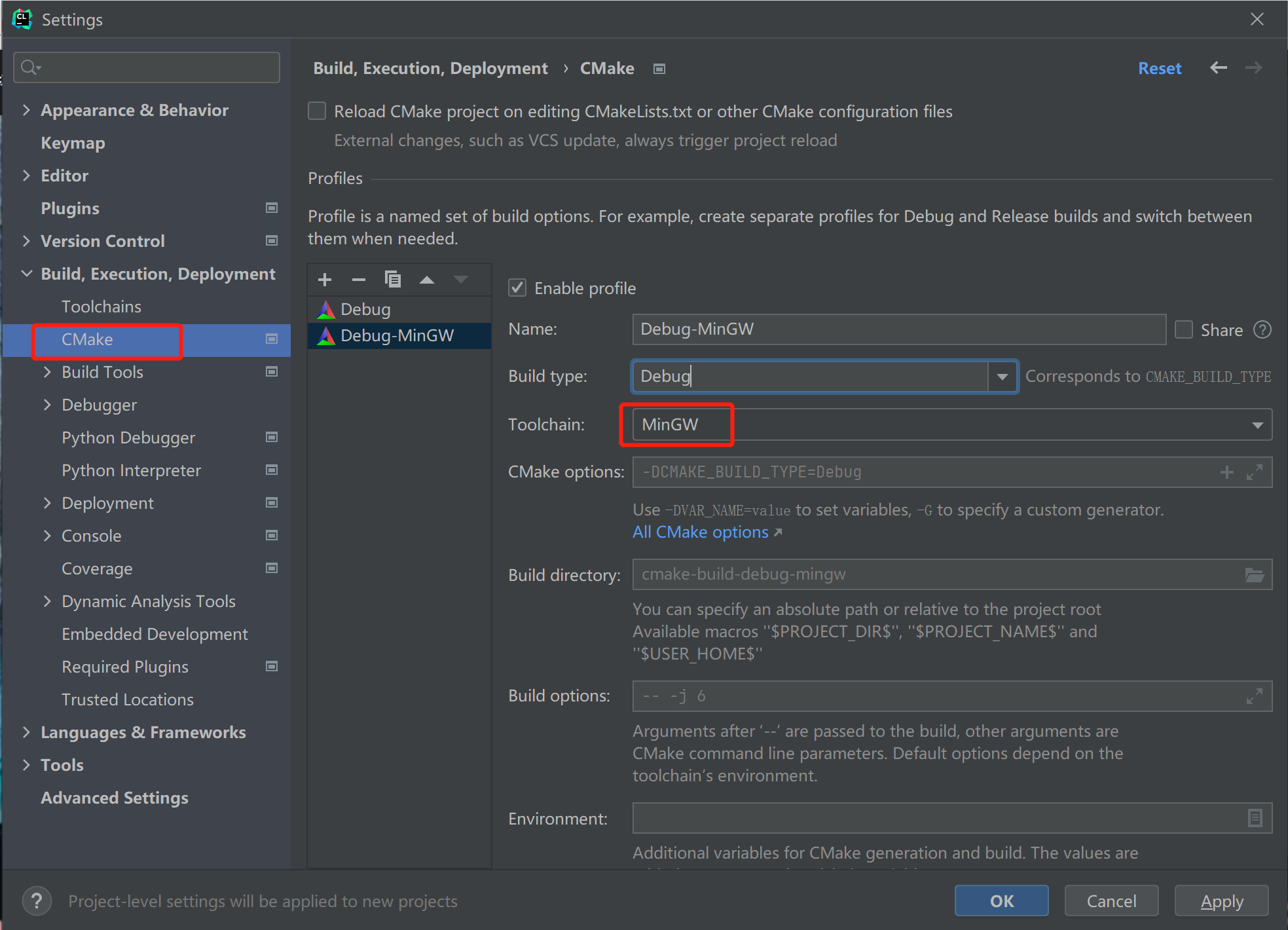
Task: Click the Apply button
Action: (1222, 901)
